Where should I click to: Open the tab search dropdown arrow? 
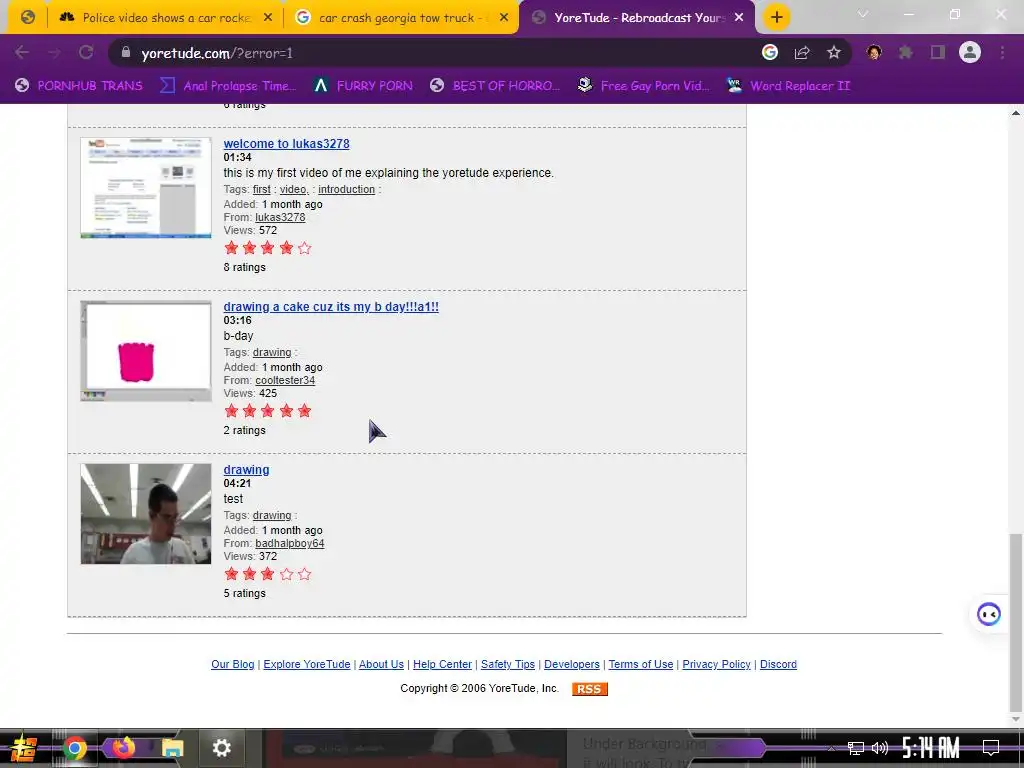tap(863, 14)
